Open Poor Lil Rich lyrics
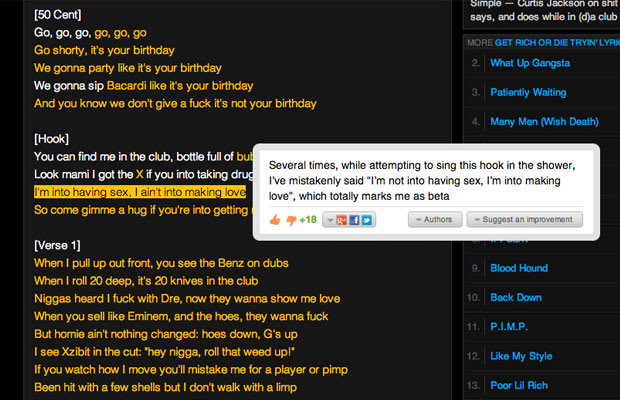 [x=519, y=385]
